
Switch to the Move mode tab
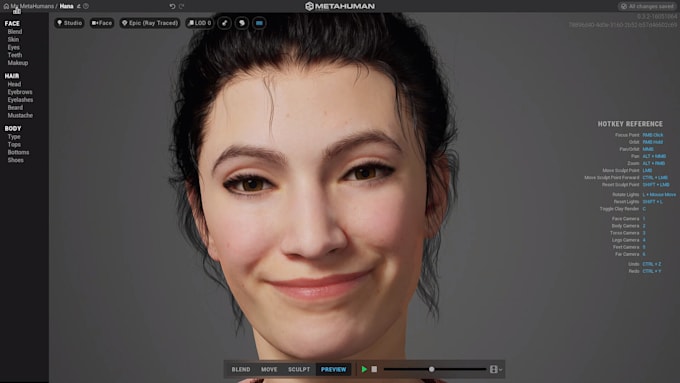(269, 370)
